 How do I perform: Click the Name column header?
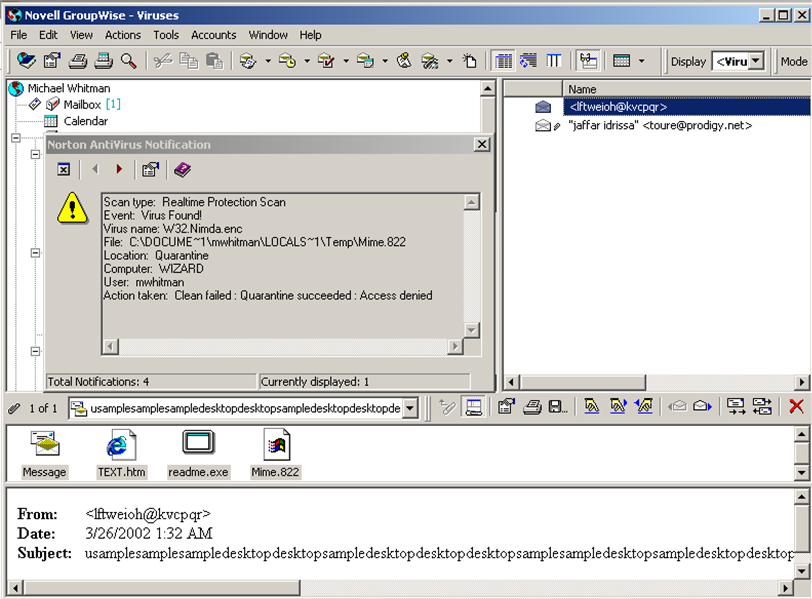[582, 89]
